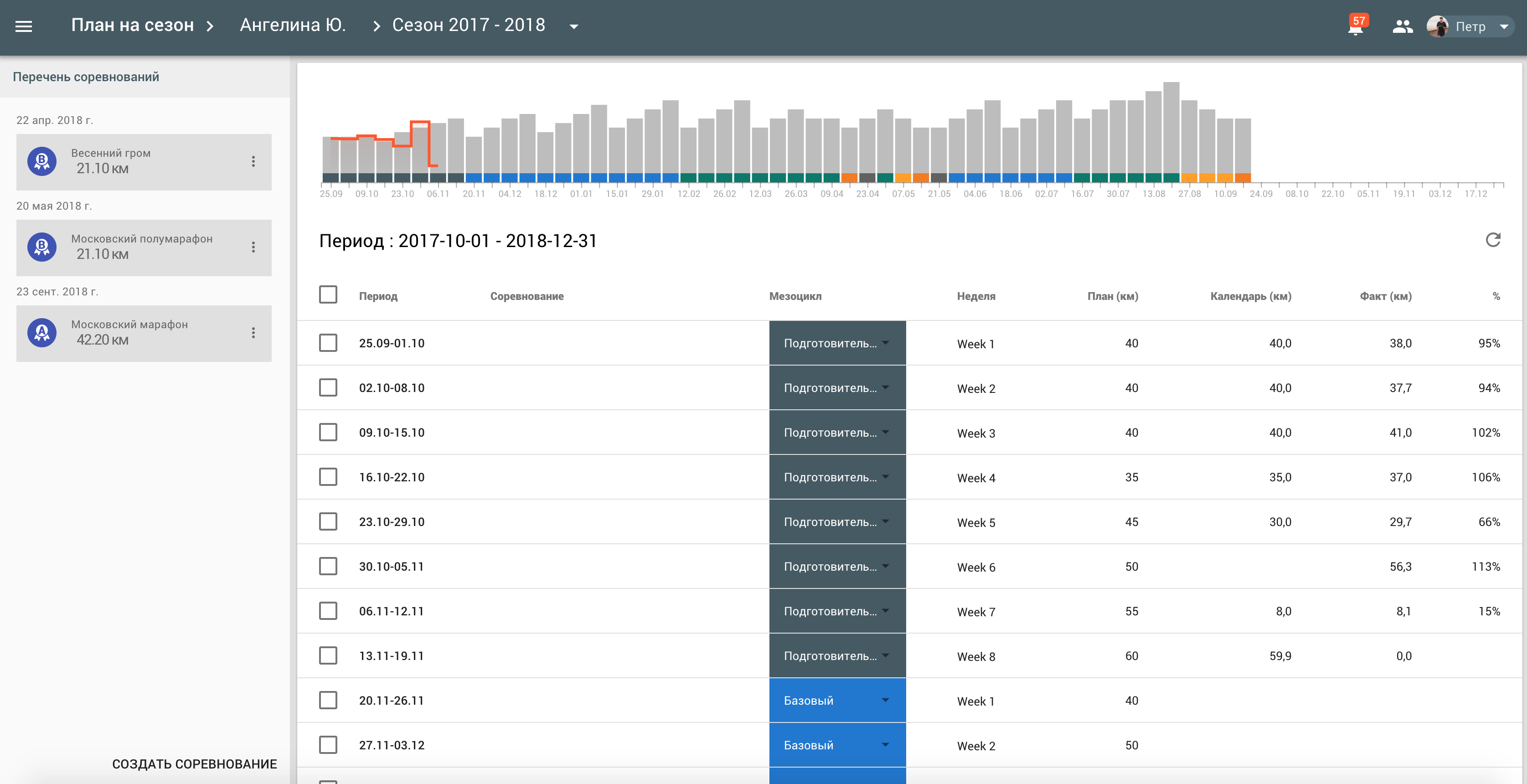The height and width of the screenshot is (784, 1527).
Task: Open the hamburger navigation menu
Action: coord(24,26)
